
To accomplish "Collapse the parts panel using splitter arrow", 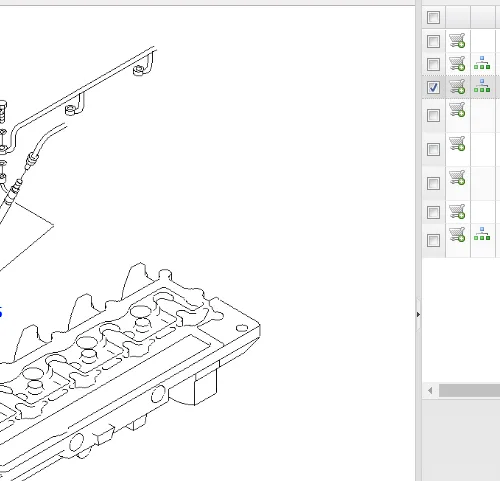I will tap(418, 314).
